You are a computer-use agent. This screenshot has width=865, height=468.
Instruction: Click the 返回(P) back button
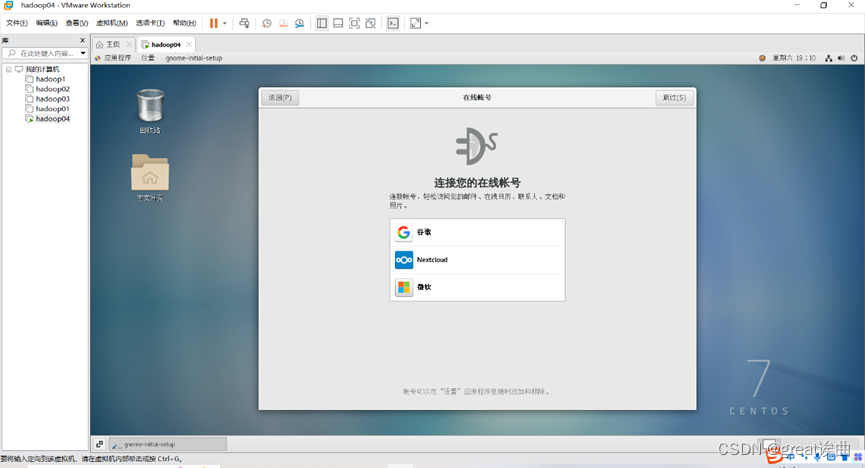280,98
